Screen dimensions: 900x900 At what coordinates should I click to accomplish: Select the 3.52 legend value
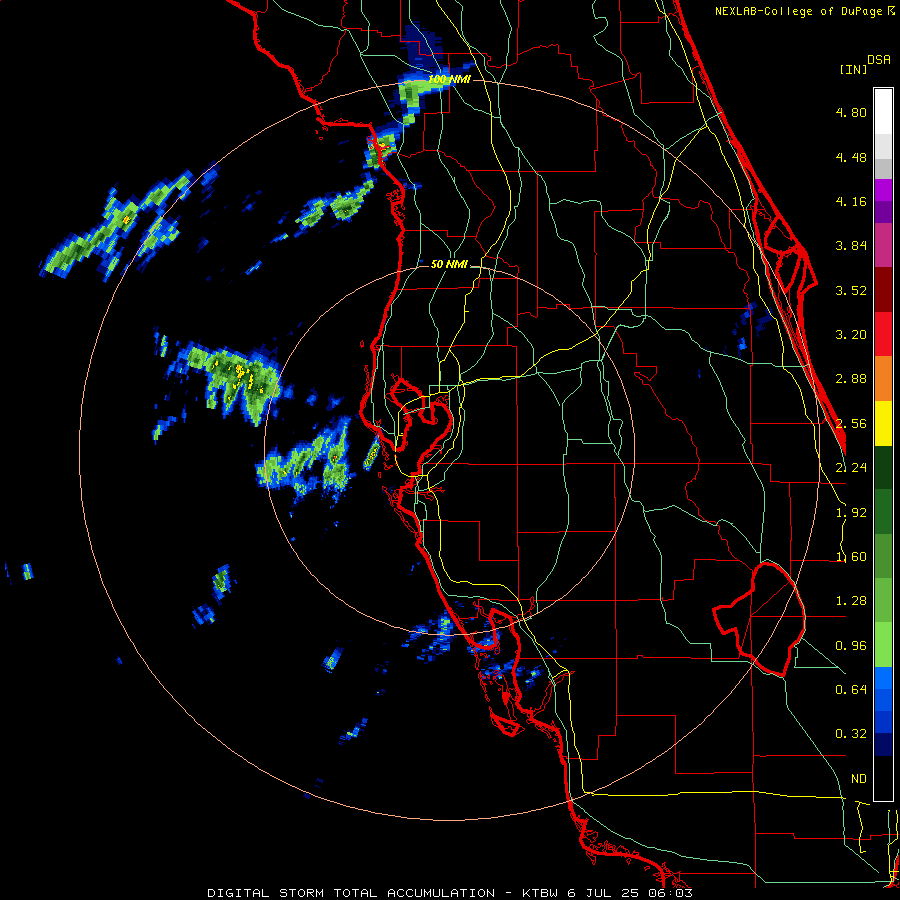(x=851, y=290)
